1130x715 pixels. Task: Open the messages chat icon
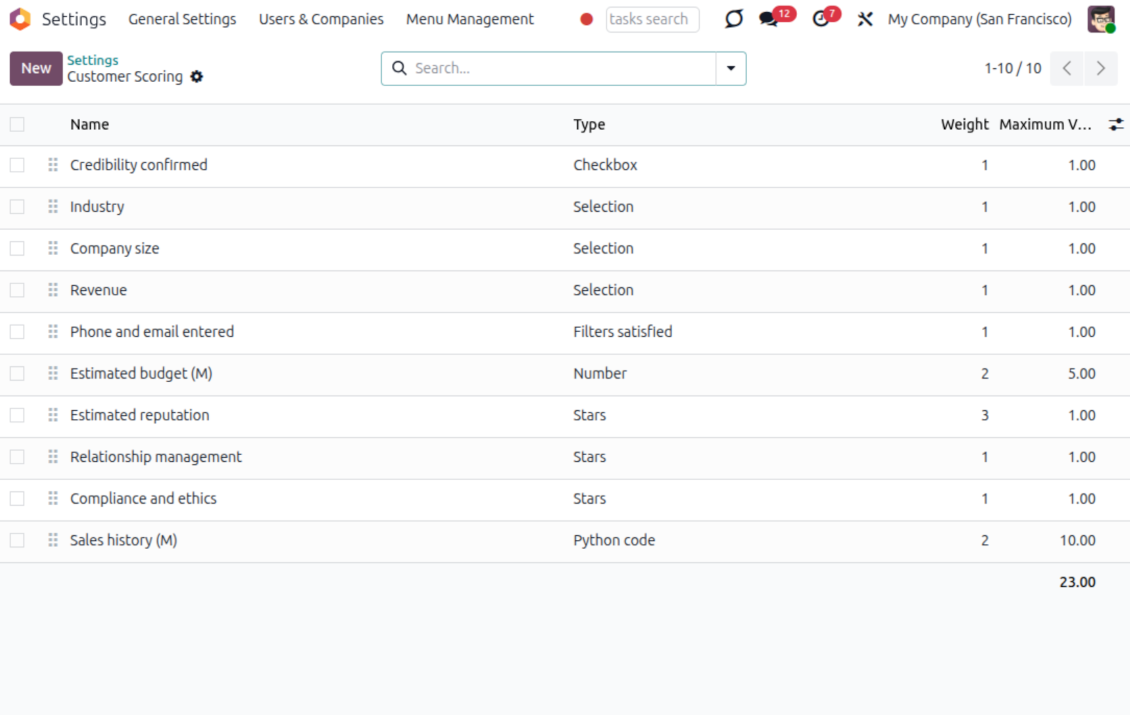click(x=768, y=19)
